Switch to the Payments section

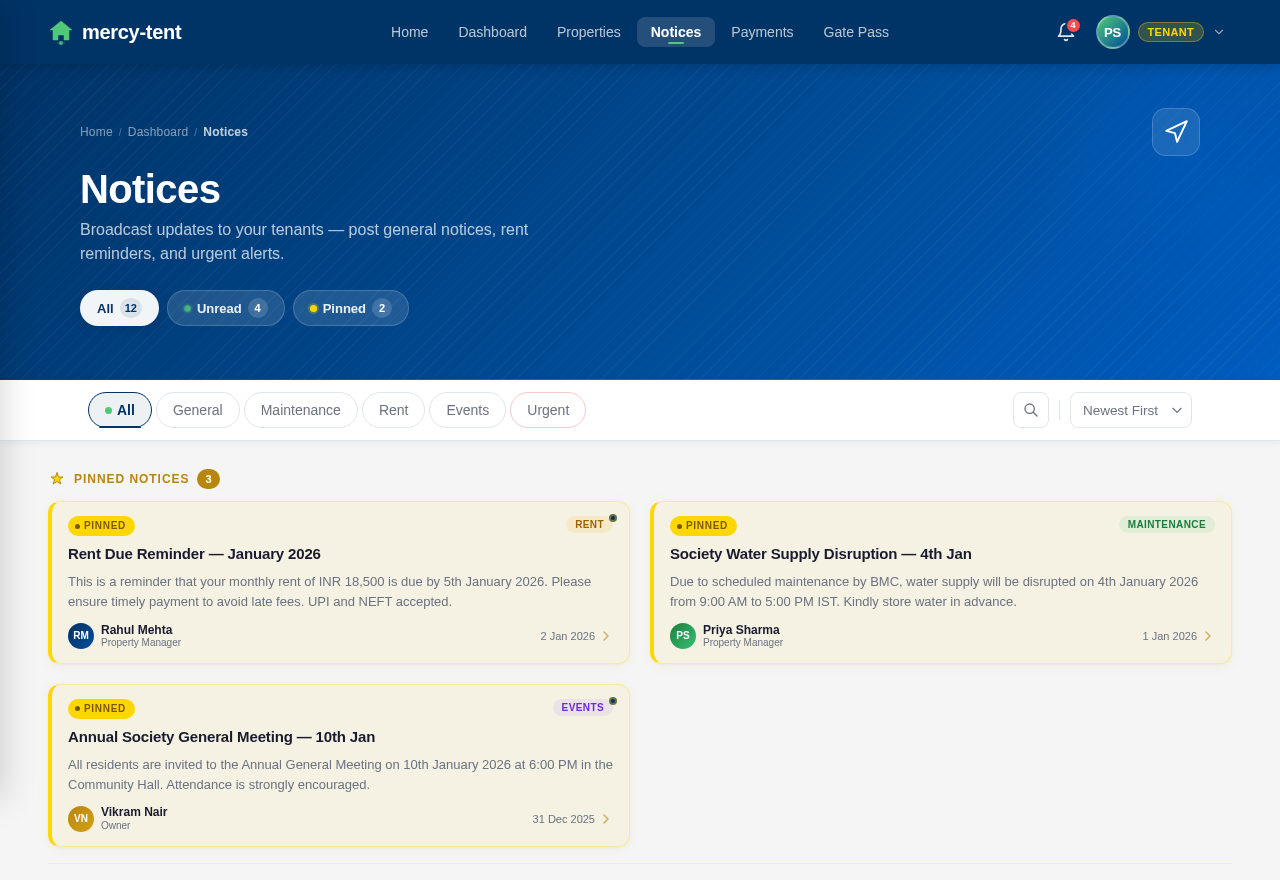pos(762,31)
